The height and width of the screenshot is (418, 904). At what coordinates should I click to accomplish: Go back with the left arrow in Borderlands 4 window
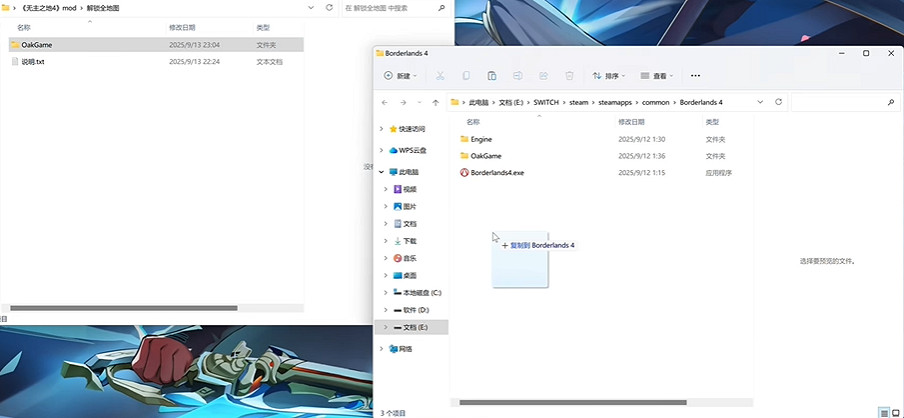385,102
